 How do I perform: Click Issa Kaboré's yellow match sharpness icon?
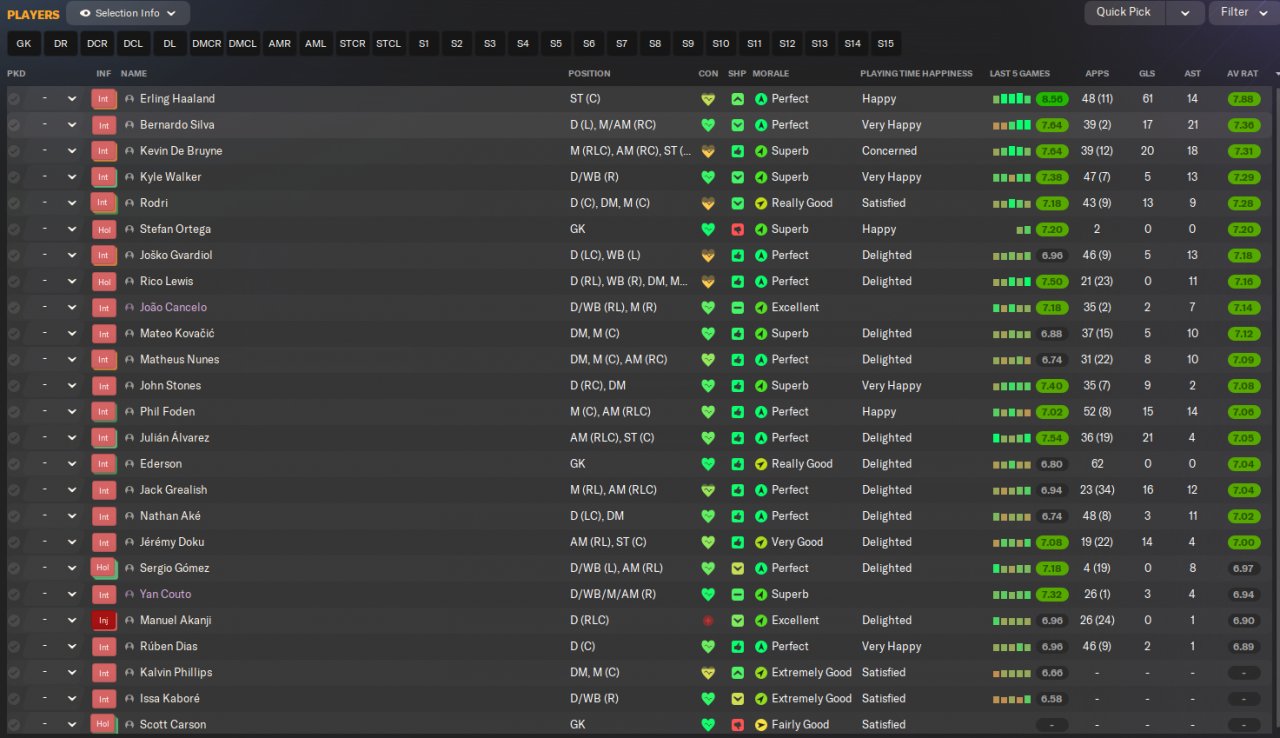pyautogui.click(x=738, y=699)
